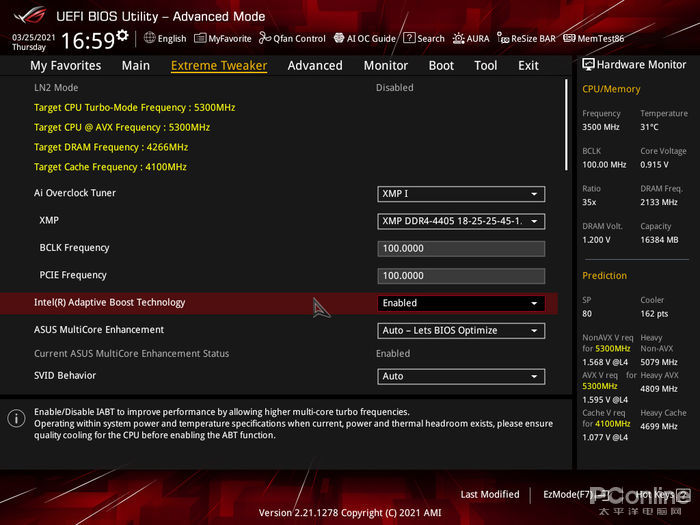Click the info icon in help panel

(x=17, y=419)
